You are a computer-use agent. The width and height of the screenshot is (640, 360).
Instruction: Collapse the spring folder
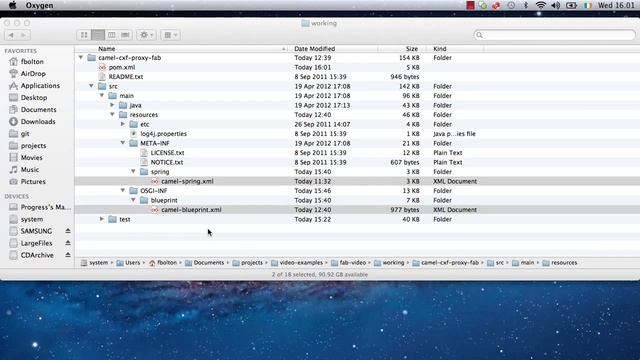point(133,171)
